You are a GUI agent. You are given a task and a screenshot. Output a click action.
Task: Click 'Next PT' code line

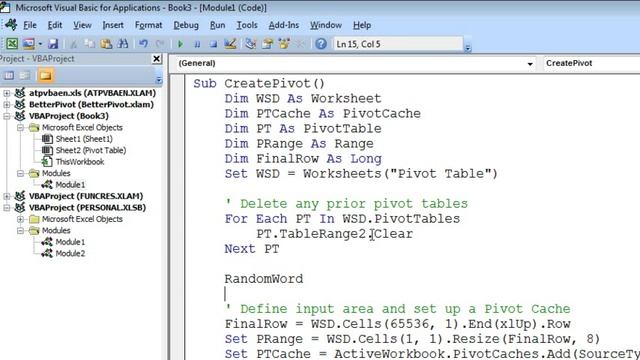[252, 249]
